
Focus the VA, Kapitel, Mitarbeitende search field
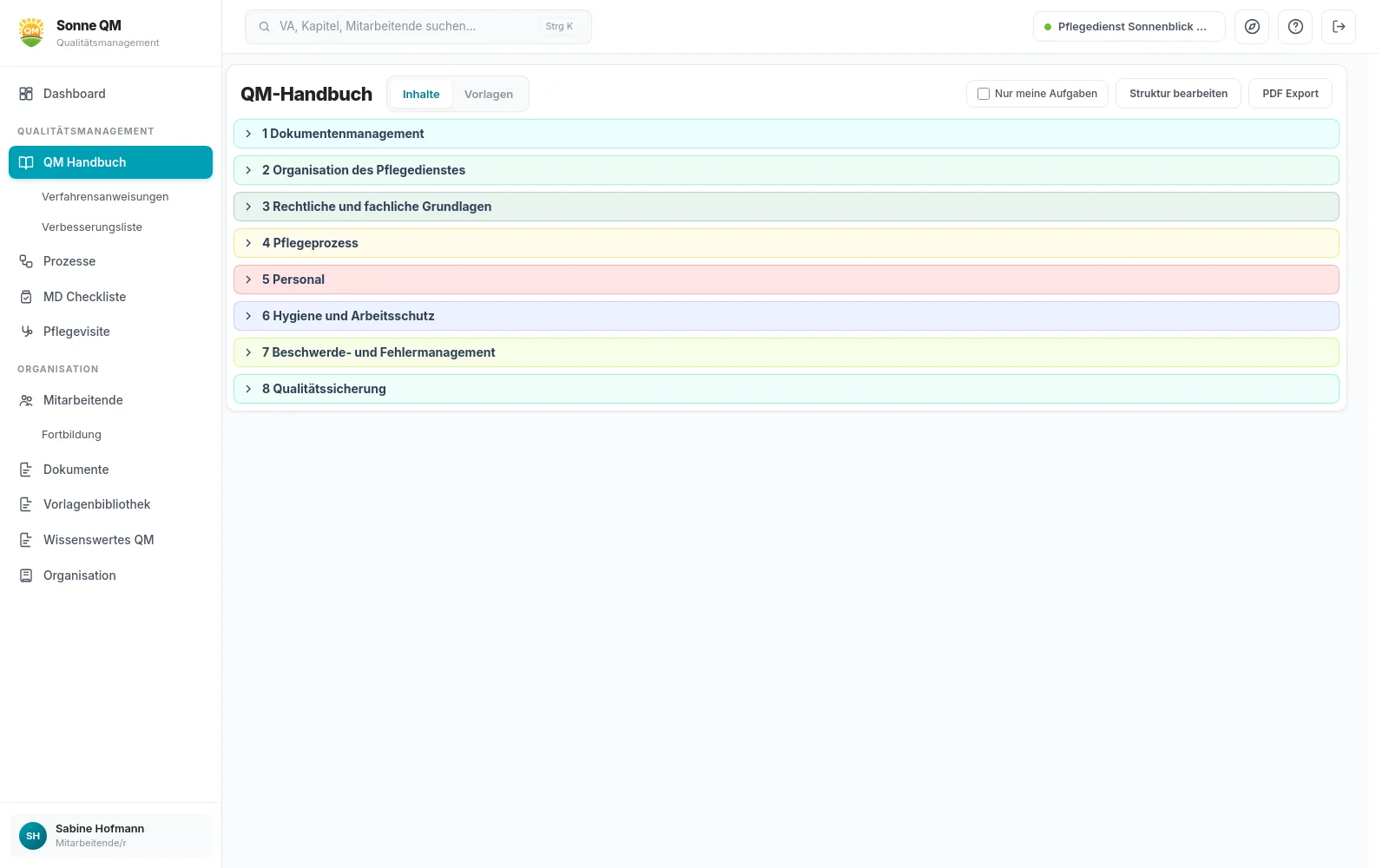418,27
